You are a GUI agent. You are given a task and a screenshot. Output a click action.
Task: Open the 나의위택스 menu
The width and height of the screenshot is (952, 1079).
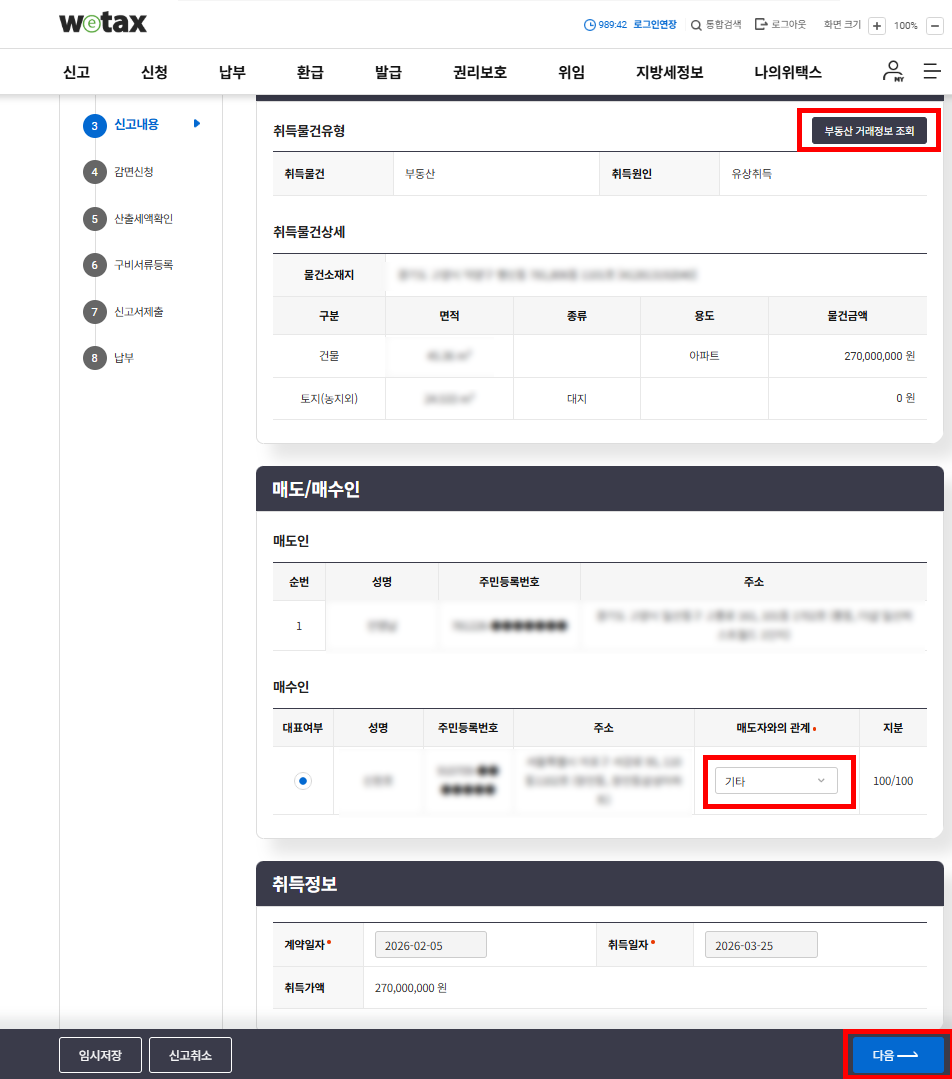(787, 72)
